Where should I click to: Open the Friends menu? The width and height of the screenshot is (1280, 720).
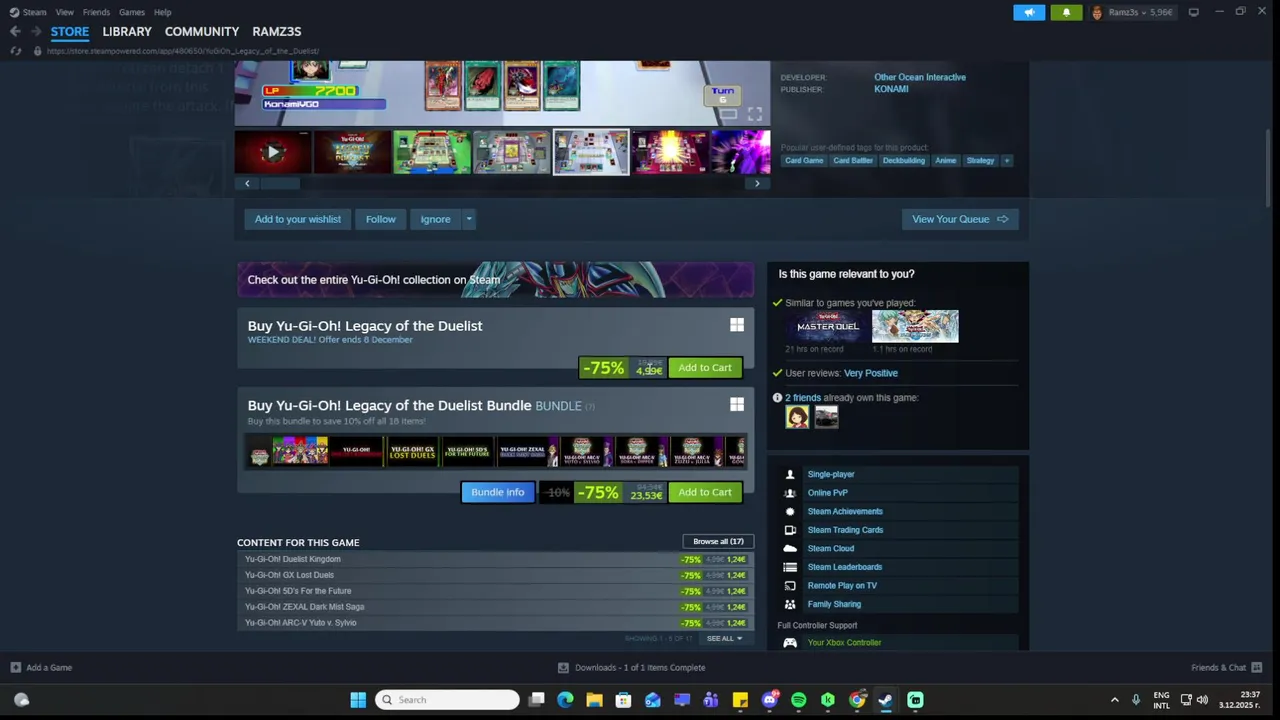pyautogui.click(x=96, y=12)
